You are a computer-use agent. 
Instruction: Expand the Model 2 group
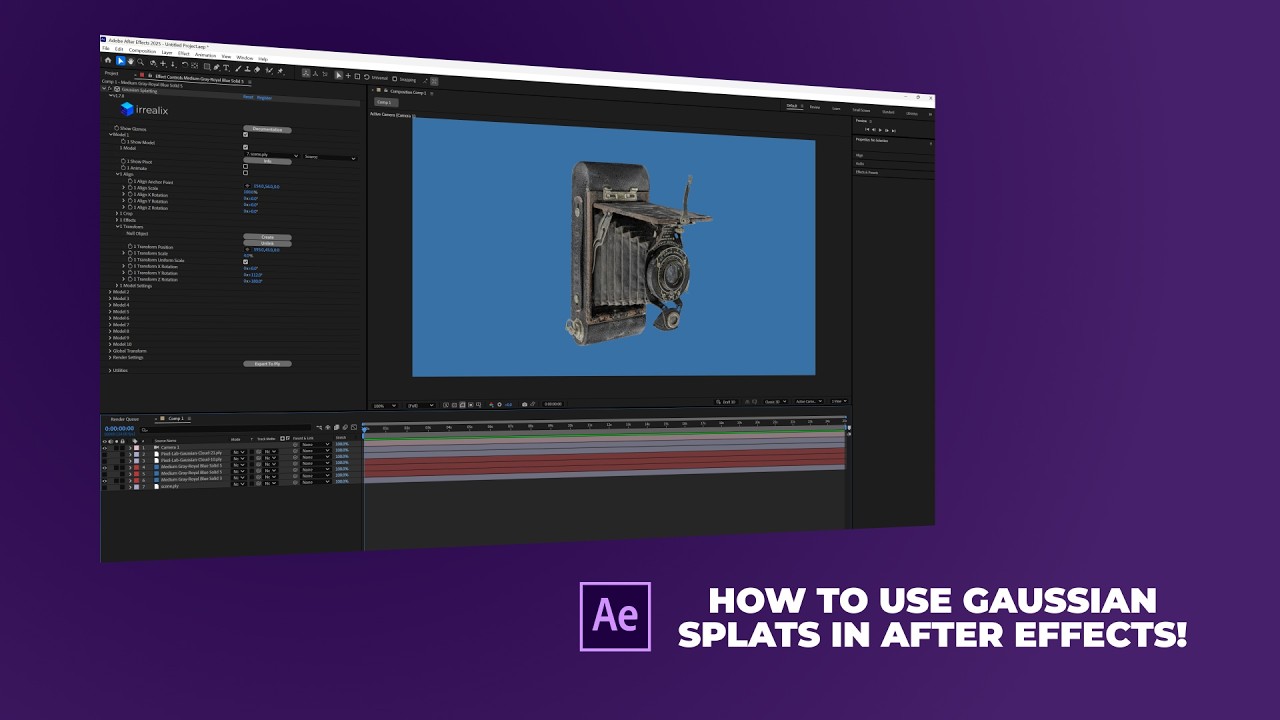[x=110, y=292]
